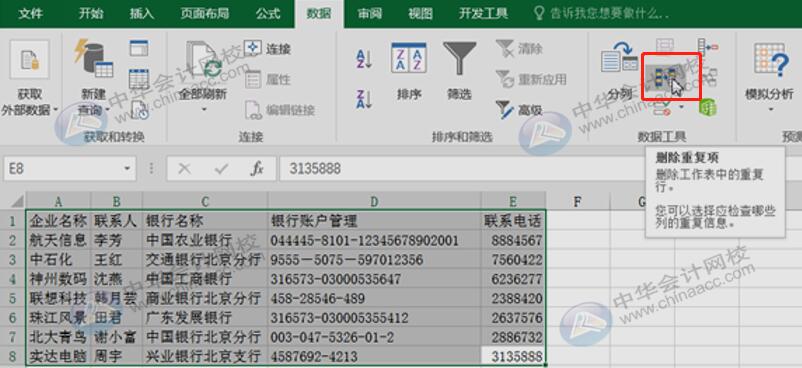The width and height of the screenshot is (802, 368).
Task: Click cell 4587692-4213
Action: 374,356
